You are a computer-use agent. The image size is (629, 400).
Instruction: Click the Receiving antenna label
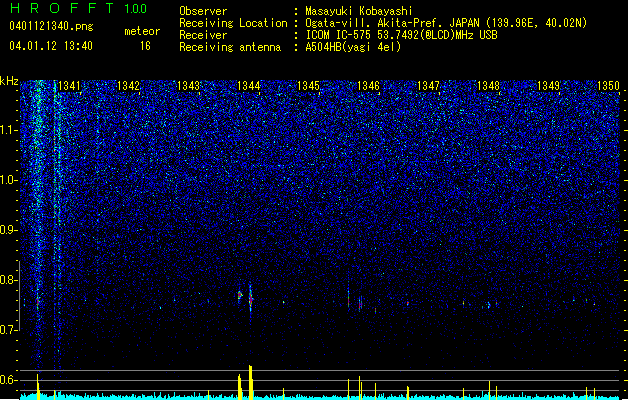pos(230,47)
